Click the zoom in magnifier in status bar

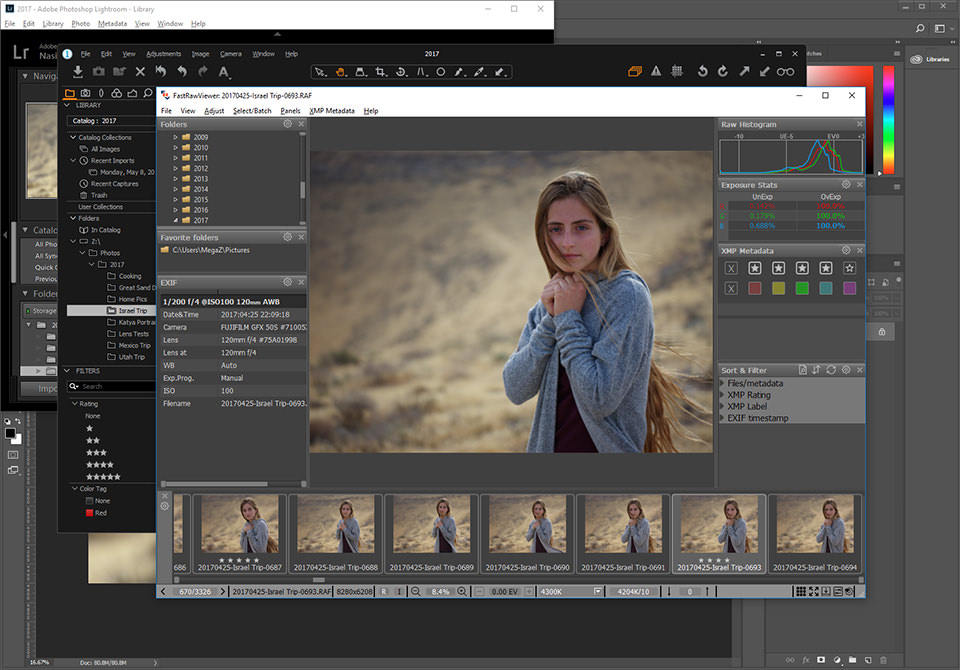pyautogui.click(x=462, y=592)
